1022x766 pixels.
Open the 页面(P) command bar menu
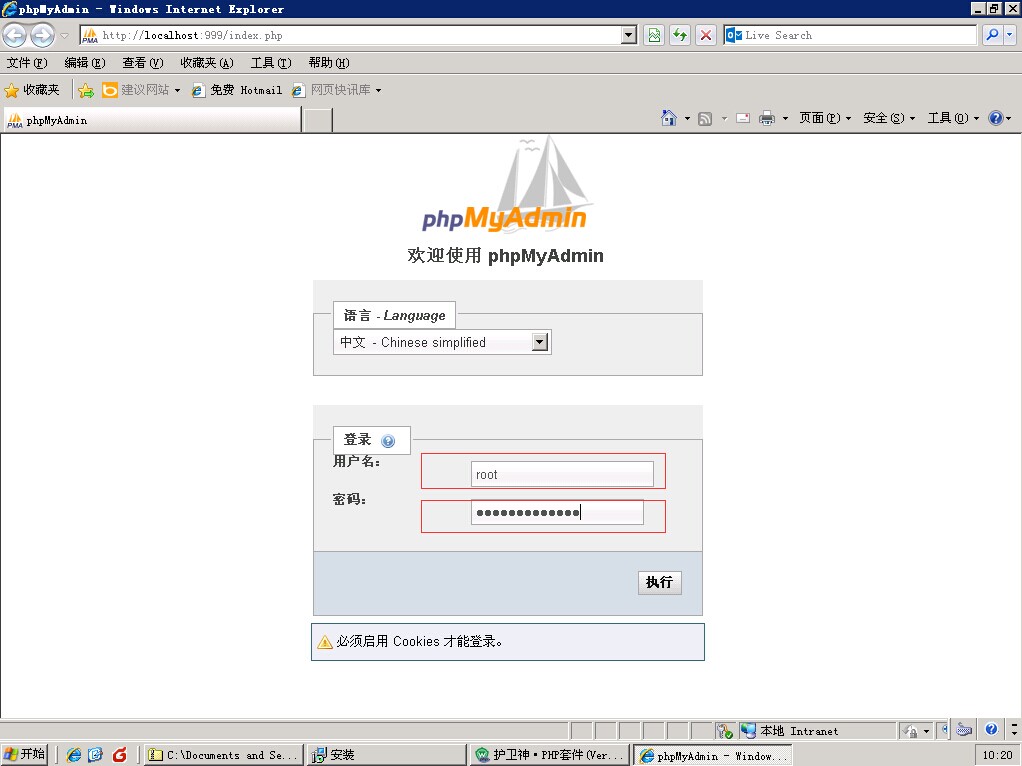click(x=825, y=118)
